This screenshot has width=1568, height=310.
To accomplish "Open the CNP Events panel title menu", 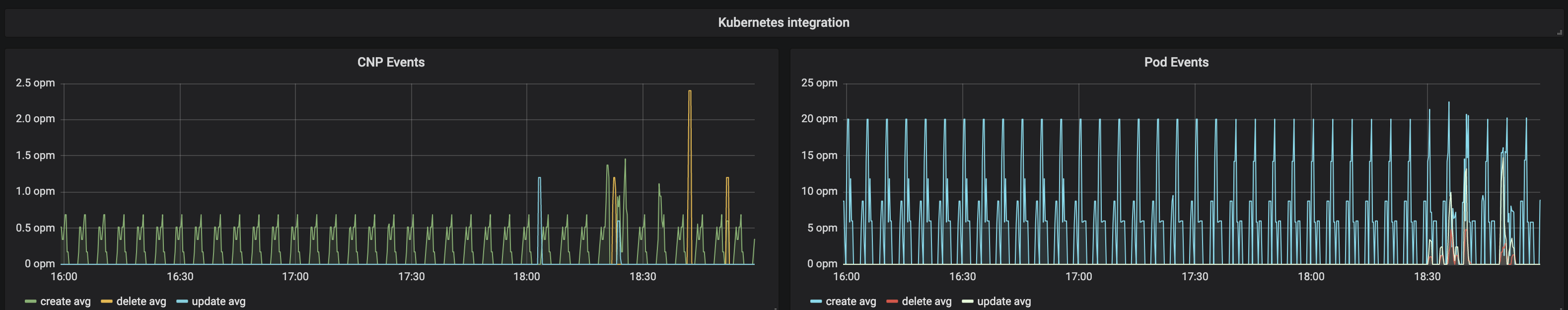I will pos(391,62).
